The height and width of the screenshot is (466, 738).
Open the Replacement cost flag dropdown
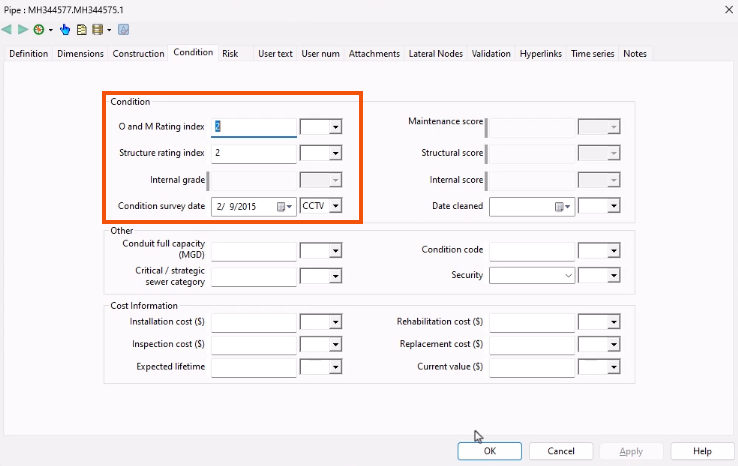(x=613, y=344)
